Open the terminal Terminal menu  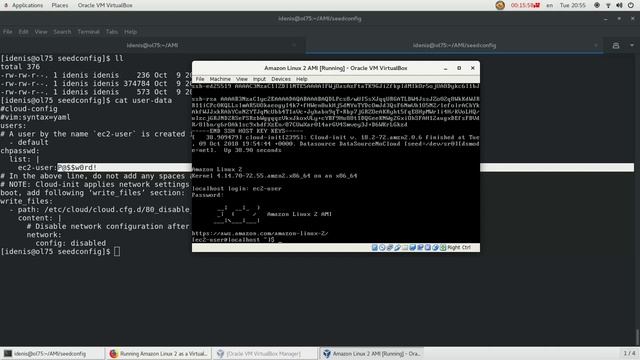[x=88, y=31]
